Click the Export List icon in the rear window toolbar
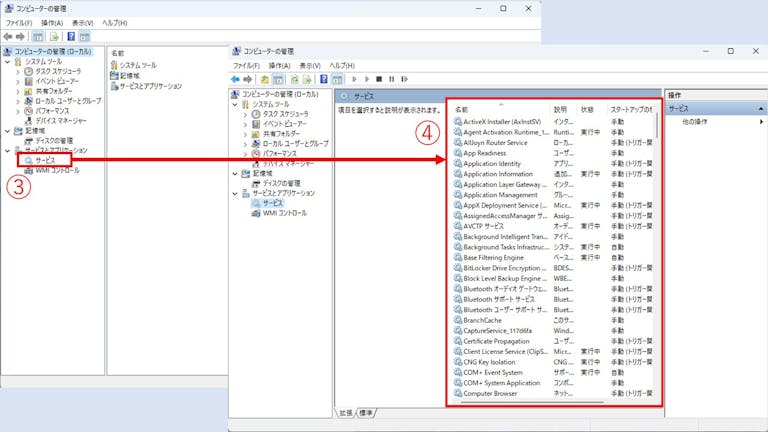 [54, 36]
